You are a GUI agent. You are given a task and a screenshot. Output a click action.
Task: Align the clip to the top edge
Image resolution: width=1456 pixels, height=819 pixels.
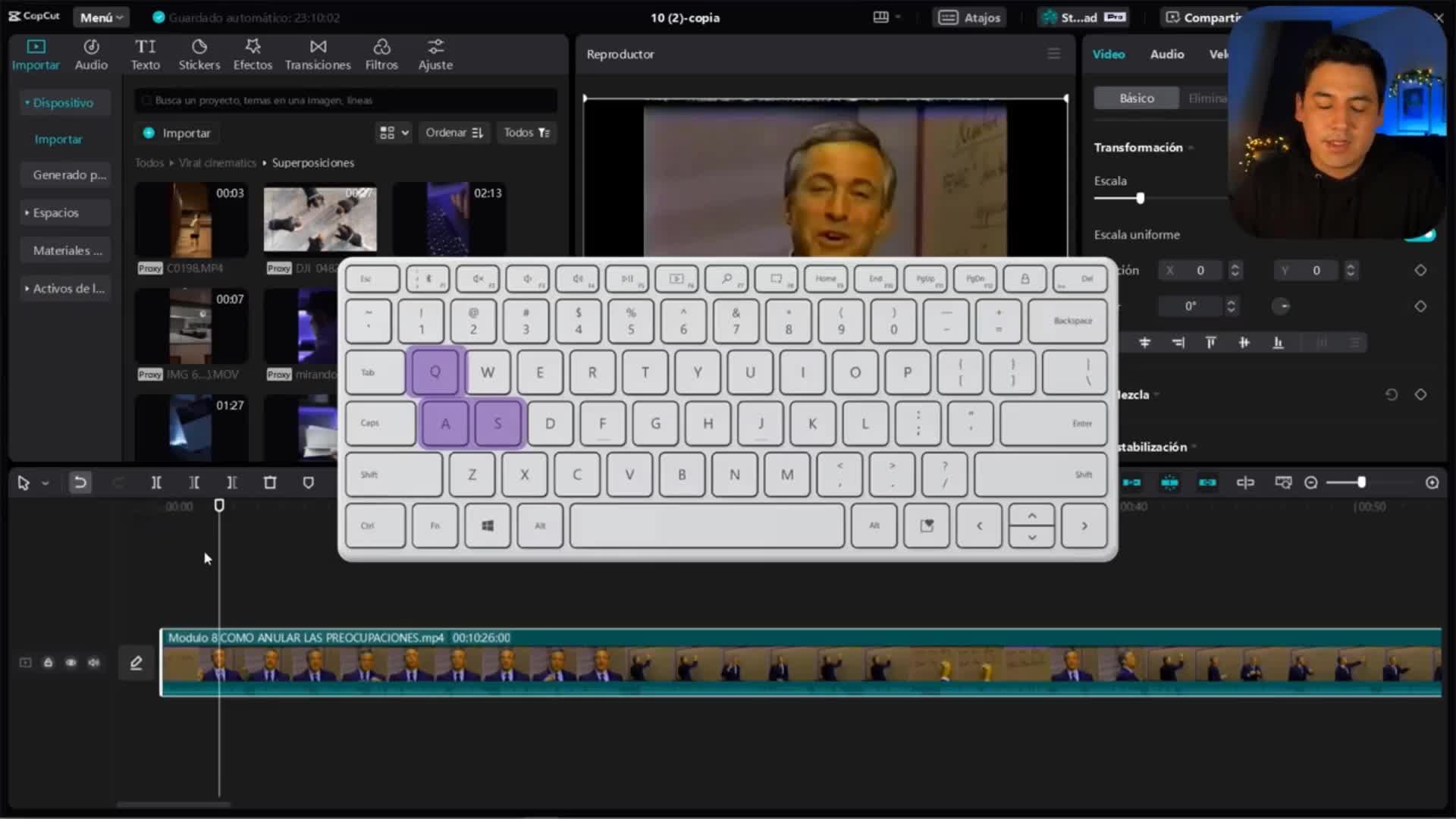point(1211,343)
